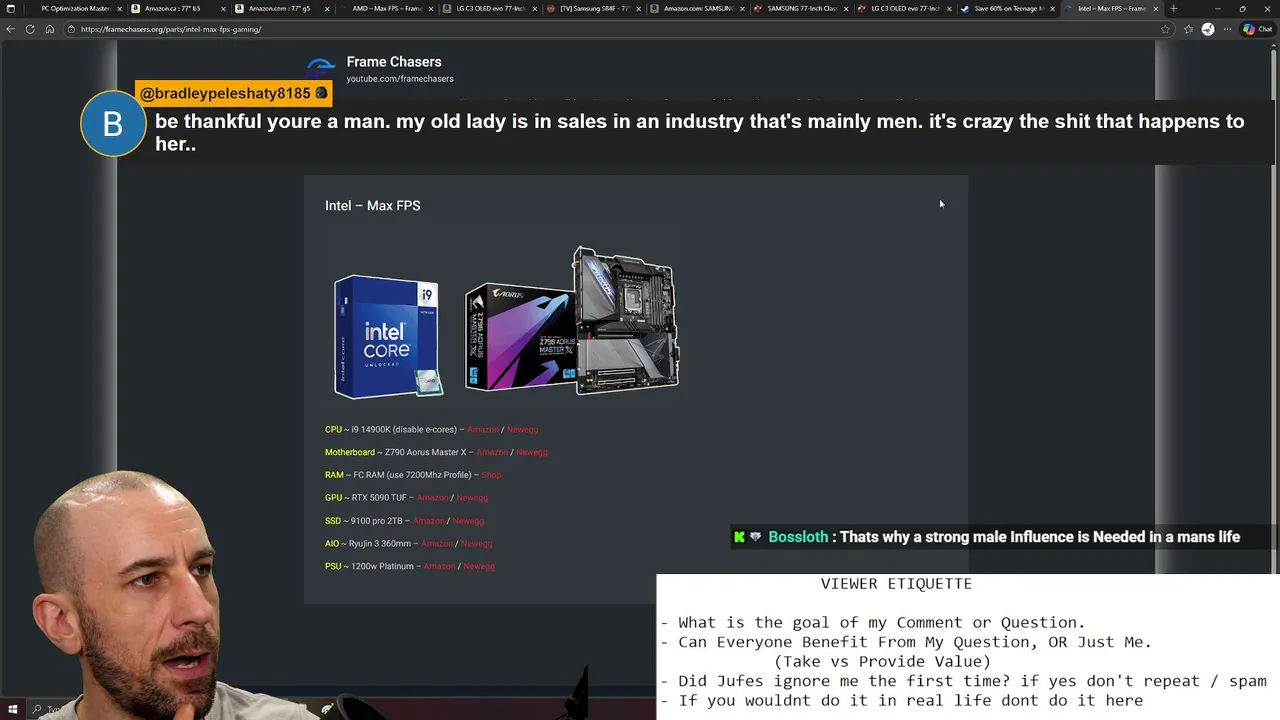Open Amazon link for Ryujin 3 AIO
The image size is (1280, 720).
pyautogui.click(x=437, y=544)
